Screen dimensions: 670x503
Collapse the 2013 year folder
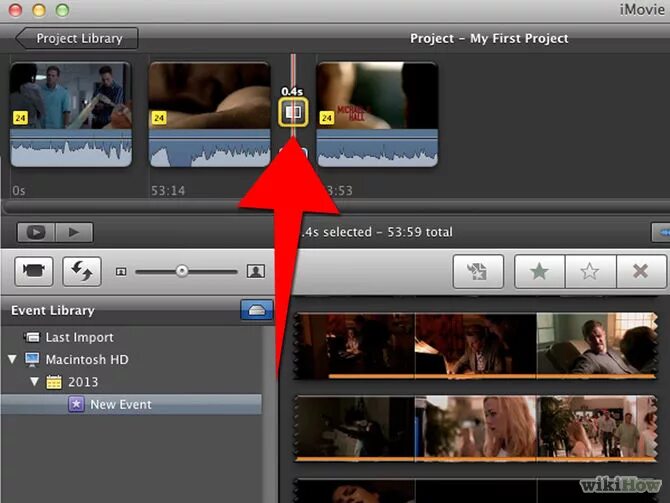[35, 381]
